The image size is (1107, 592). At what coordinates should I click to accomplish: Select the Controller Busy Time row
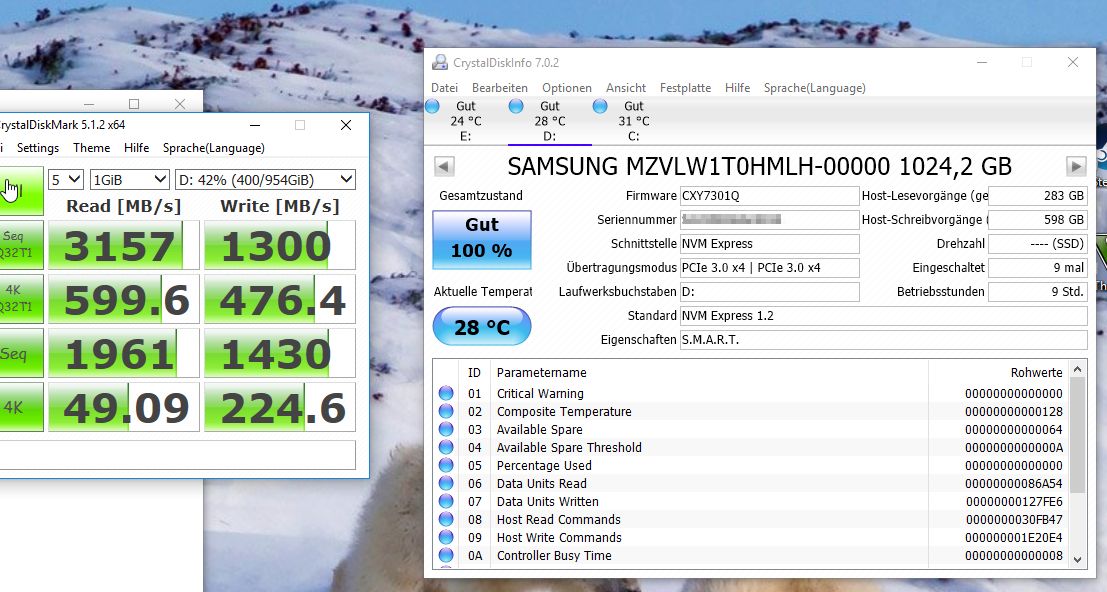click(751, 555)
